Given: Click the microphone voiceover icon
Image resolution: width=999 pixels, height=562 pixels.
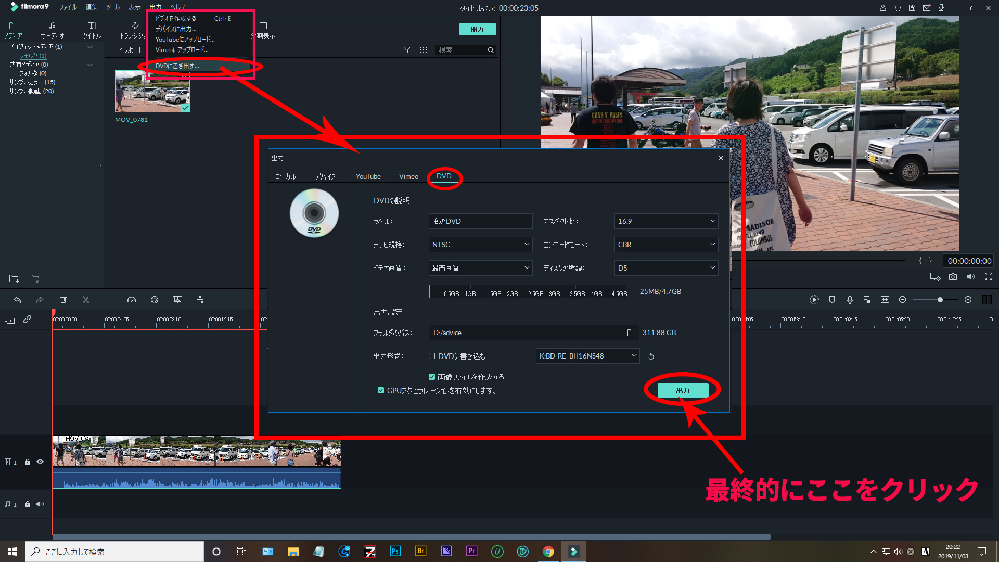Looking at the screenshot, I should (x=850, y=299).
